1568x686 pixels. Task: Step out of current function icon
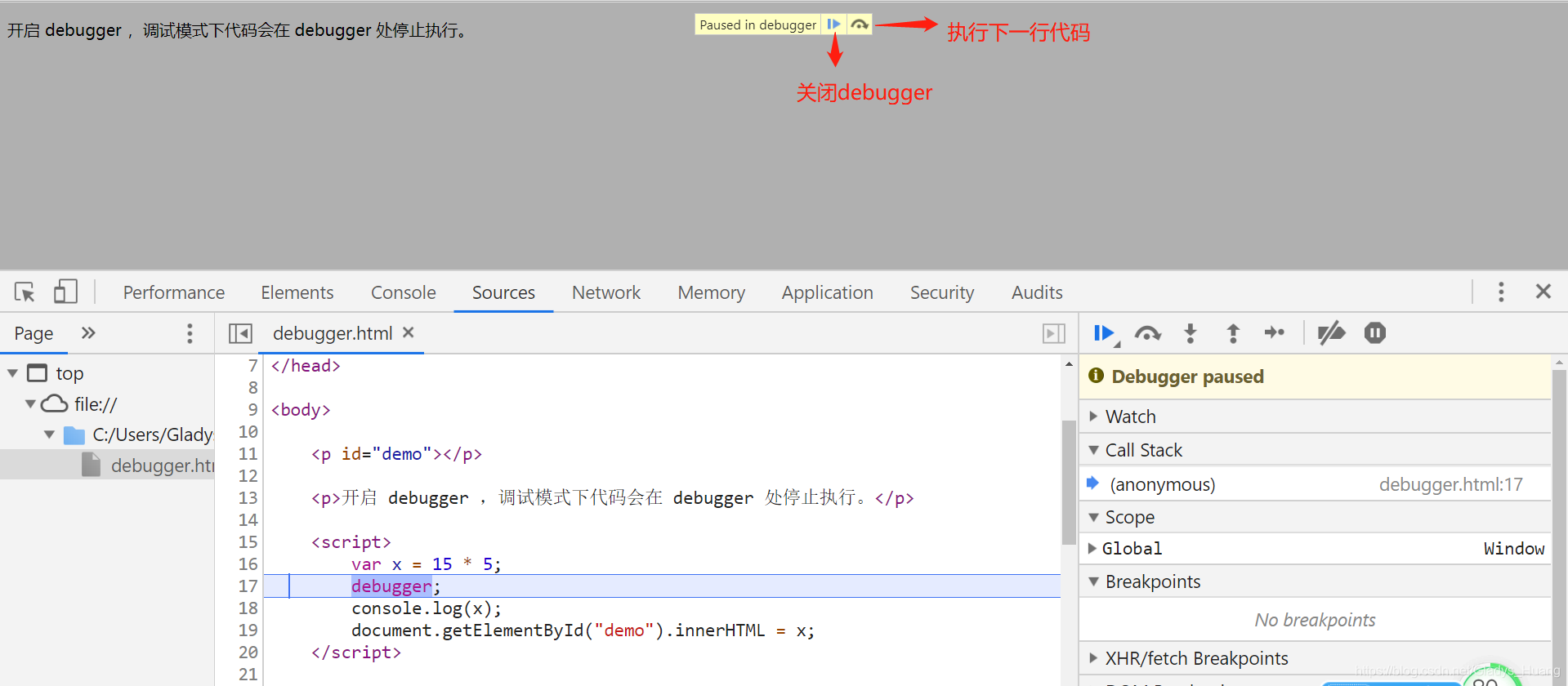point(1233,333)
